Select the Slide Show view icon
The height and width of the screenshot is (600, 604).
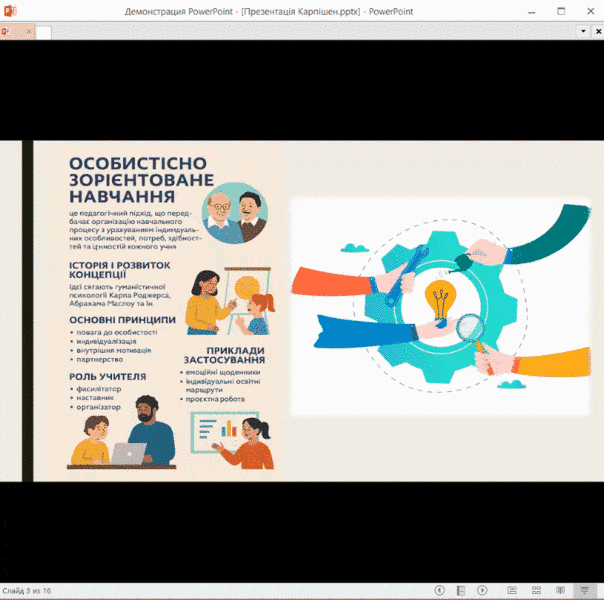coord(585,591)
